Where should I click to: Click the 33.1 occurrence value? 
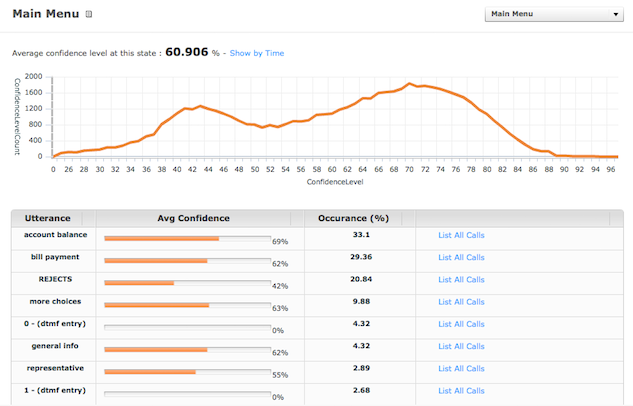[361, 235]
